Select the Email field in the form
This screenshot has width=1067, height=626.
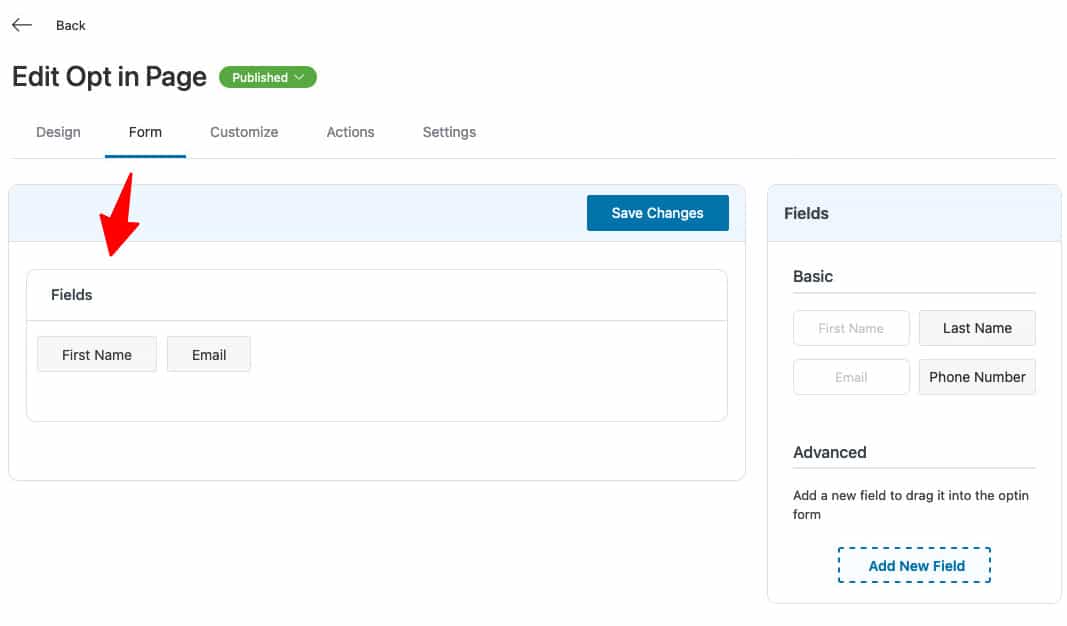coord(208,354)
